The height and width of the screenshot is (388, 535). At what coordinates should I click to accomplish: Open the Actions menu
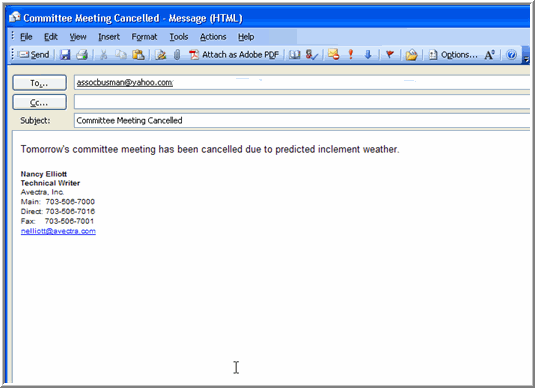click(x=213, y=37)
